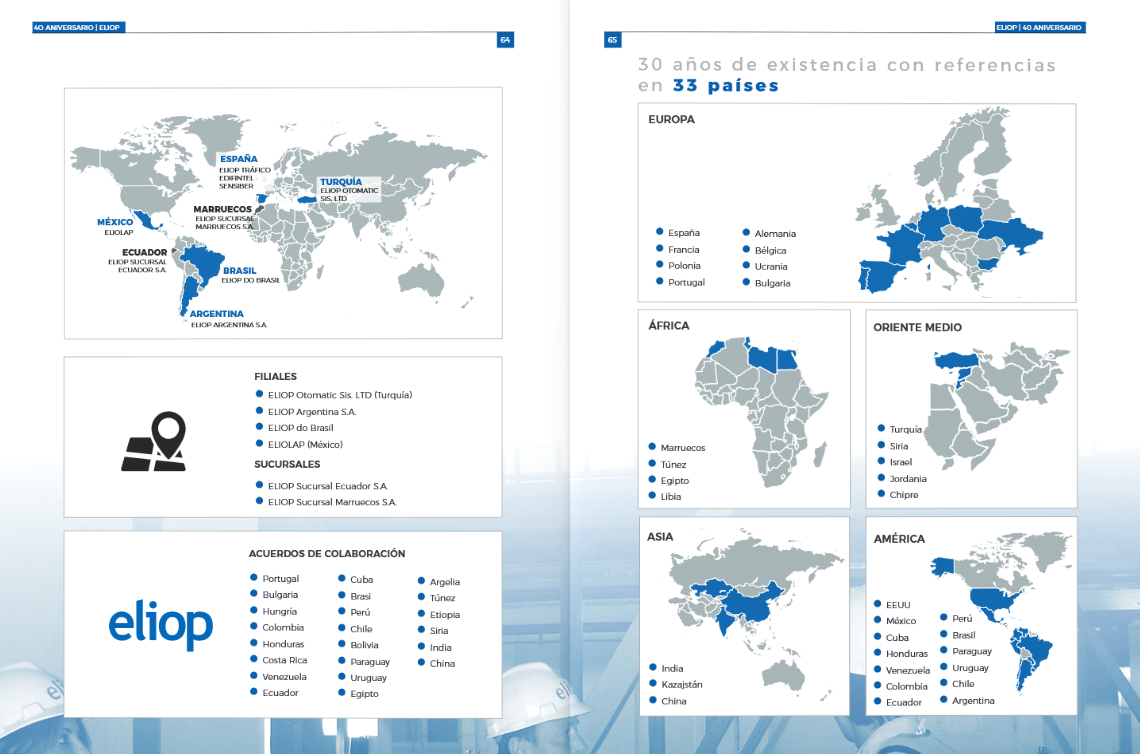Click the Americas map in América panel
Screen dimensions: 1140x754
point(1000,620)
